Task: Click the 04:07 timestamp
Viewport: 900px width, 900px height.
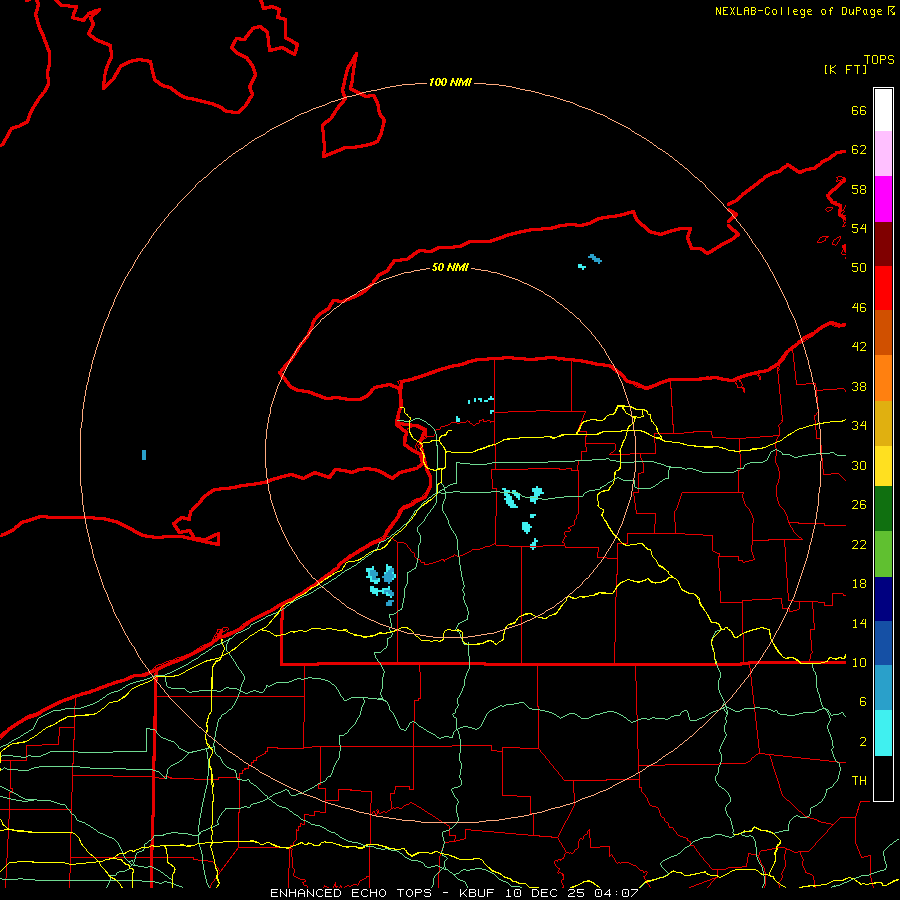Action: click(x=616, y=893)
